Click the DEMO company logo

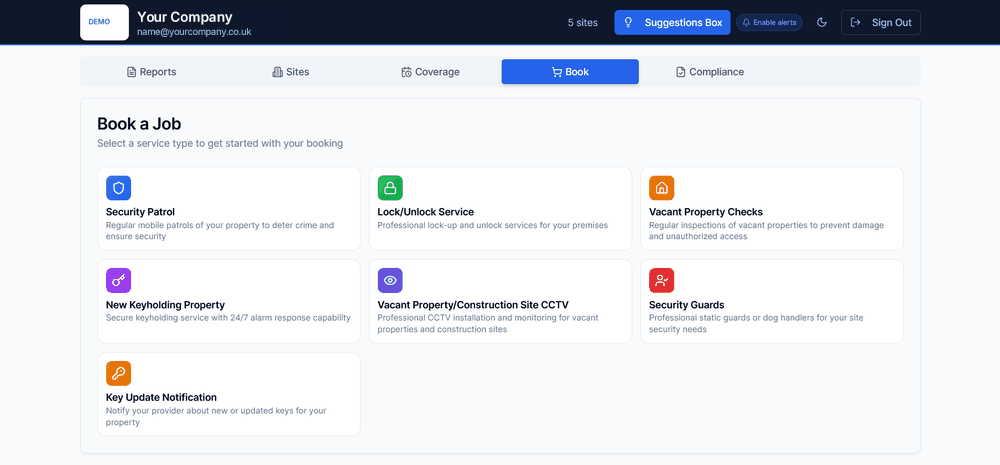click(105, 22)
